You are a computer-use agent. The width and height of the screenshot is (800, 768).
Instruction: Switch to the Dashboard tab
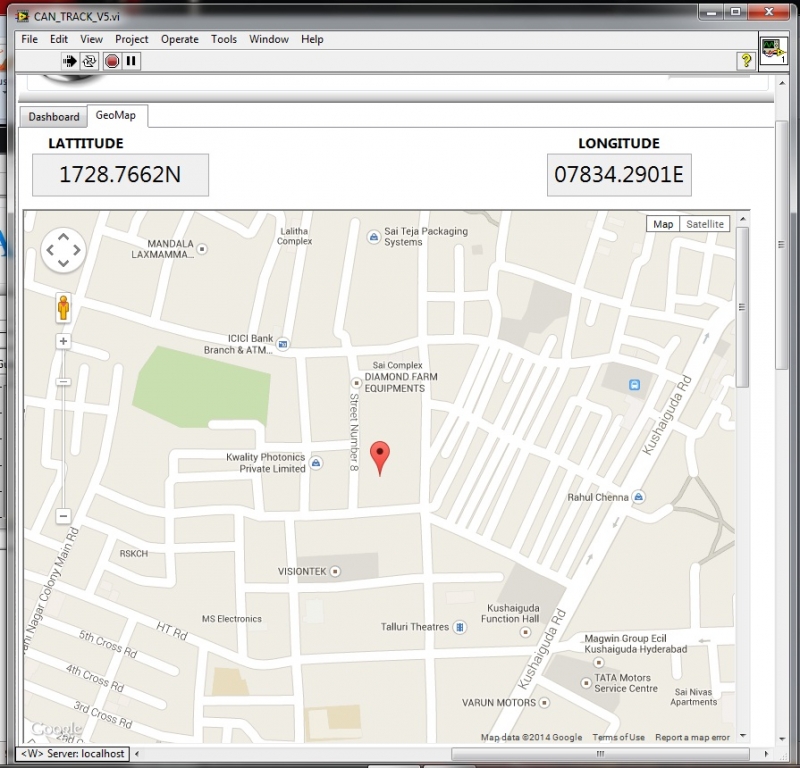point(53,117)
